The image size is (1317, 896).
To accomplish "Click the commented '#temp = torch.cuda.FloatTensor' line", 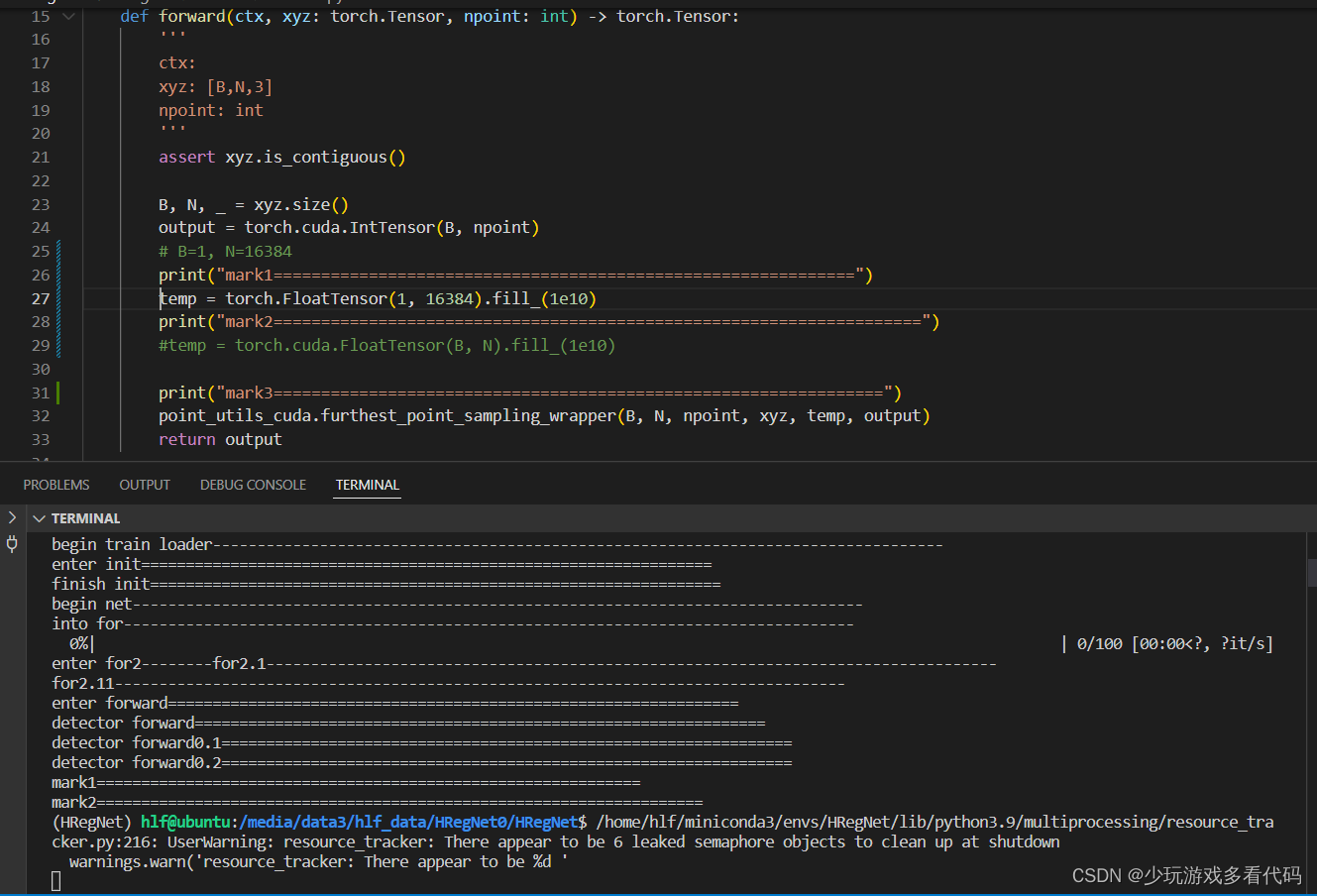I will click(x=386, y=345).
